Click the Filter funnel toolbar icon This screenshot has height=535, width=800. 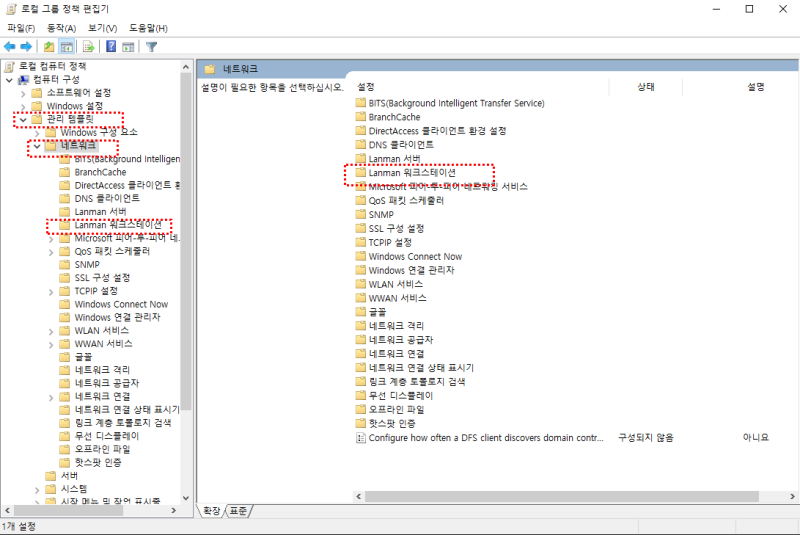[152, 47]
